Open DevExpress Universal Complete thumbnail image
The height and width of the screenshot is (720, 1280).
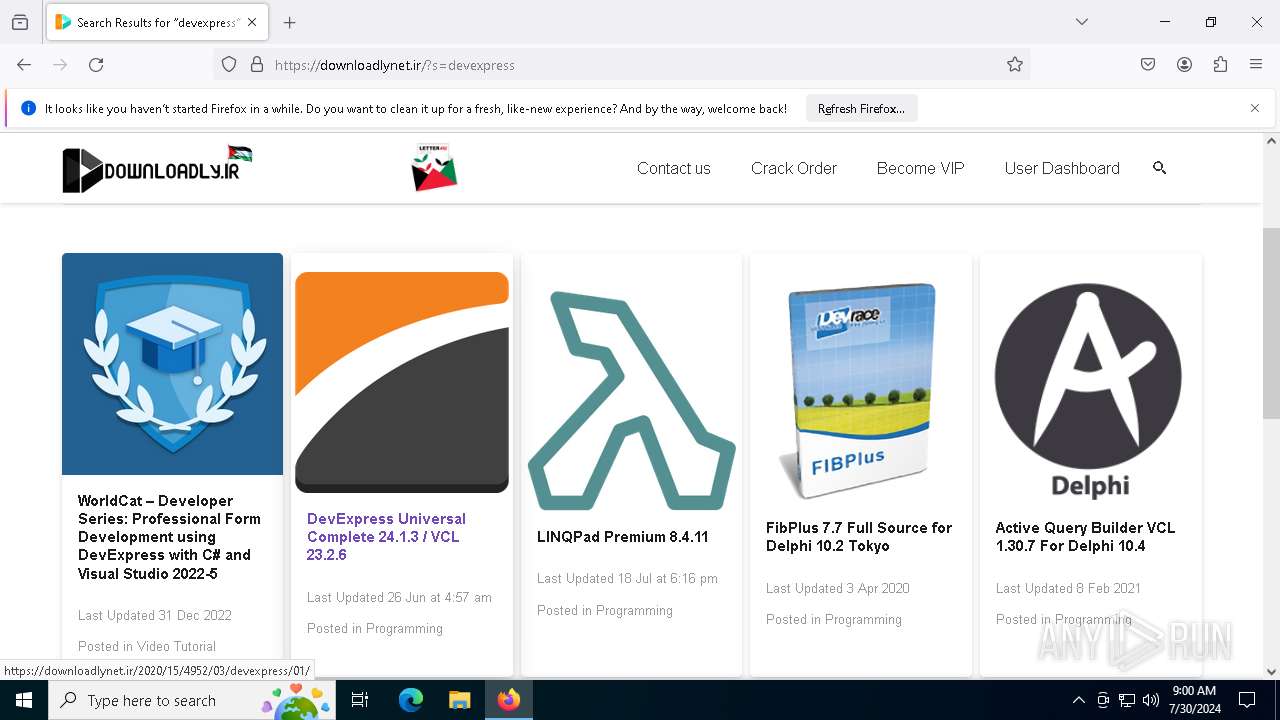tap(402, 382)
